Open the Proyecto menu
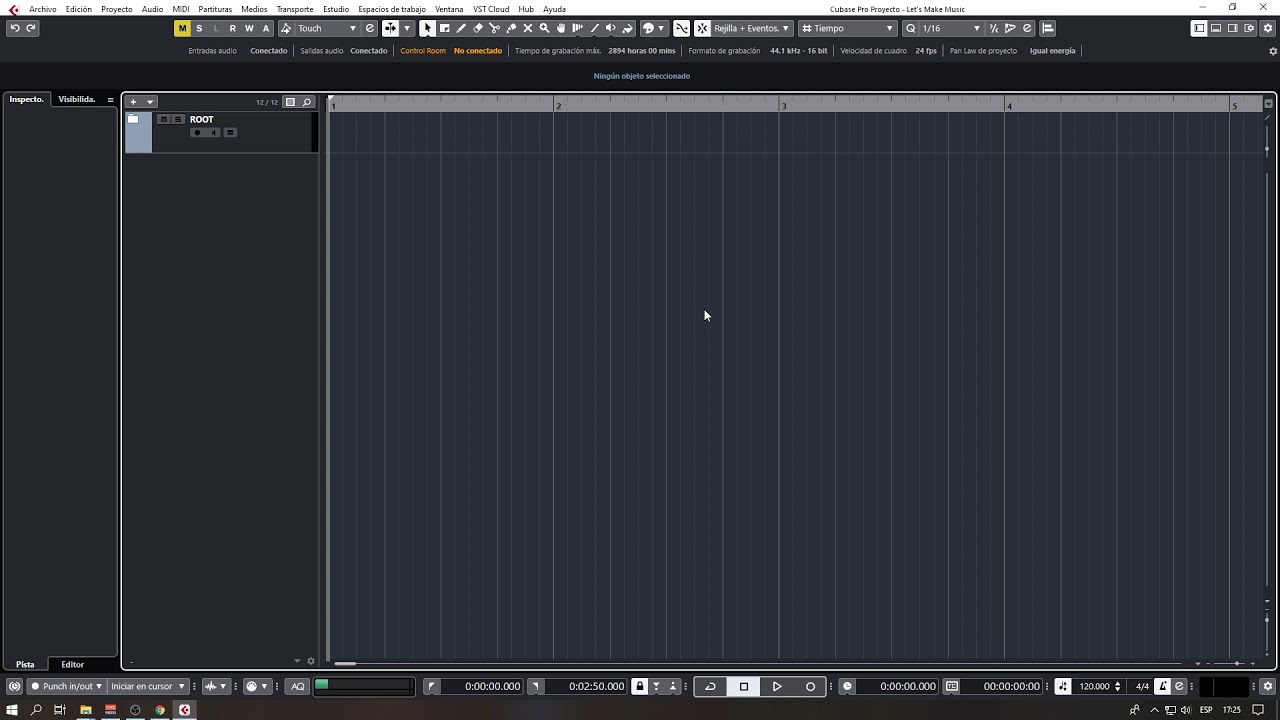Viewport: 1280px width, 720px height. tap(117, 9)
